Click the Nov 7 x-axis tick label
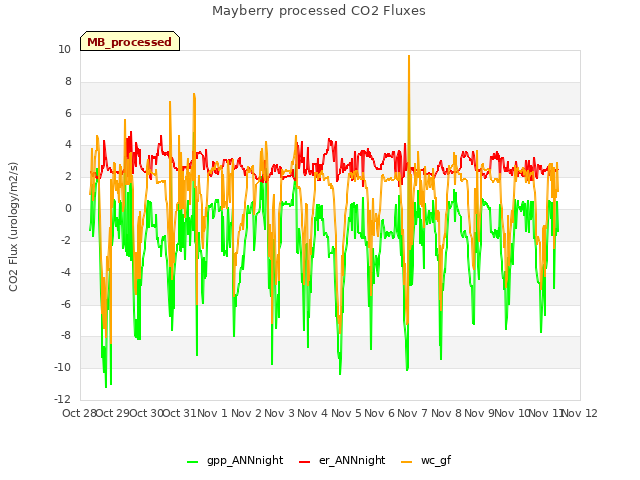Screen dimensions: 640x480 coord(412,413)
